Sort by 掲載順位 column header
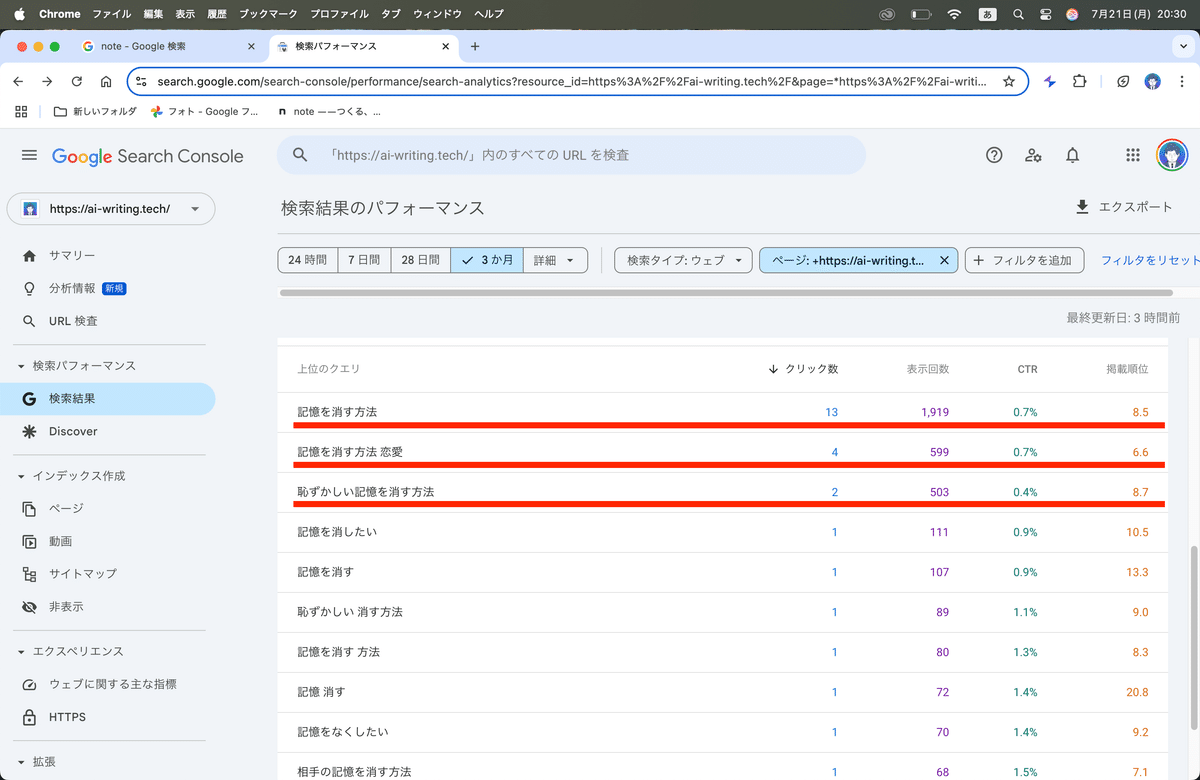This screenshot has width=1200, height=780. [1127, 369]
